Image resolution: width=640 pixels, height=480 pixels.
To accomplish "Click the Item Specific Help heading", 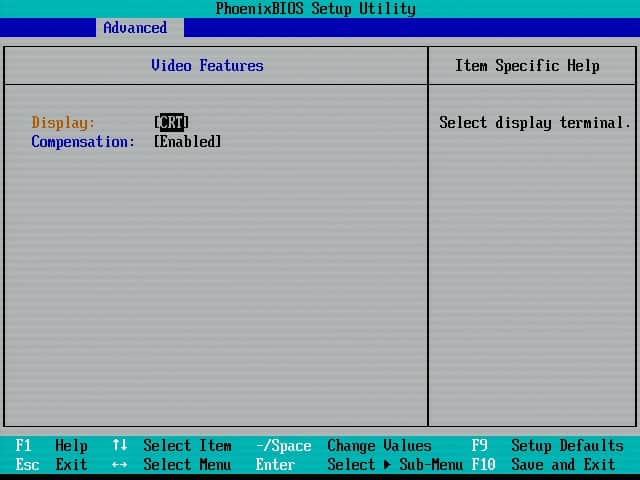I will coord(527,65).
